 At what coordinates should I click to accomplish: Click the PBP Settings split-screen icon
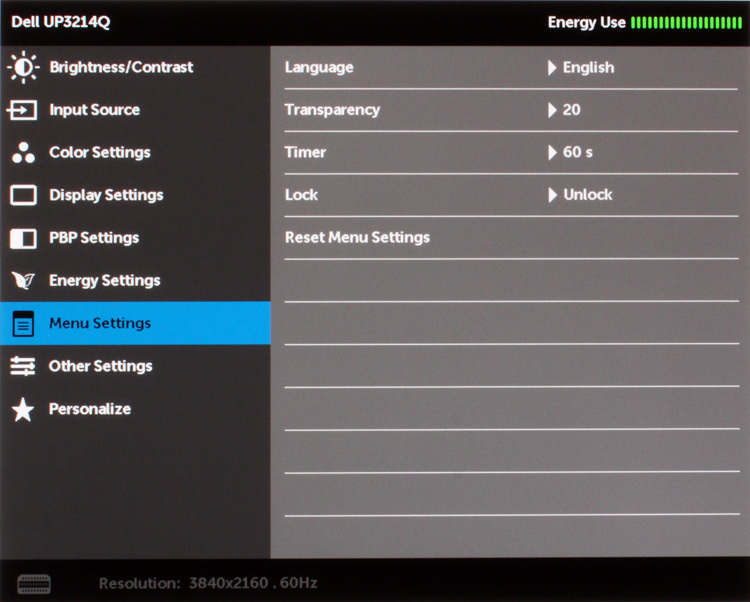[23, 238]
